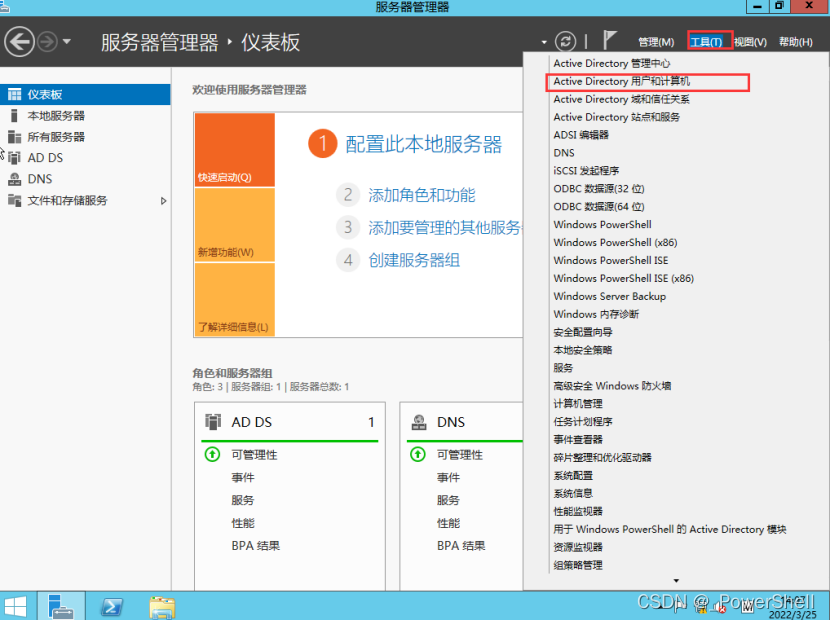Click the 添加要管理的其他服务器 link

pyautogui.click(x=445, y=228)
